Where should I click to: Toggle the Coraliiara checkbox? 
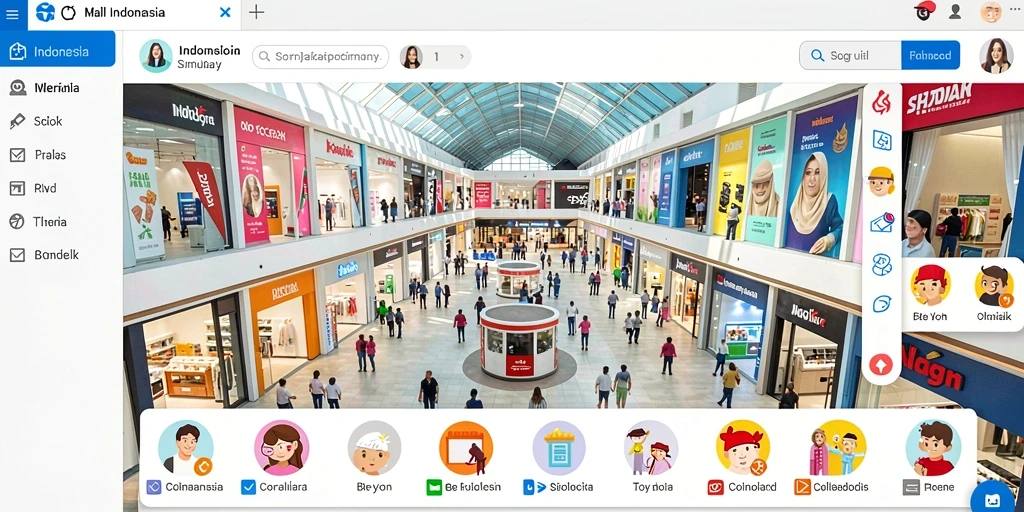click(248, 487)
